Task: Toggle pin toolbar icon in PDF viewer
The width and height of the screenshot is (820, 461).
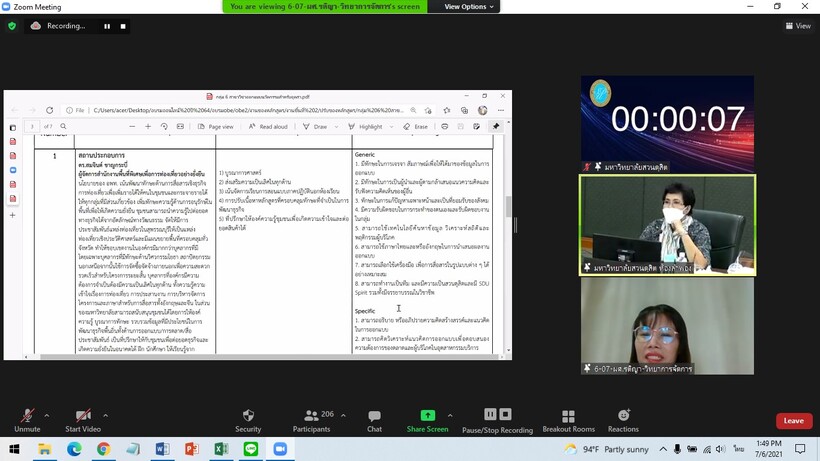Action: [x=496, y=126]
